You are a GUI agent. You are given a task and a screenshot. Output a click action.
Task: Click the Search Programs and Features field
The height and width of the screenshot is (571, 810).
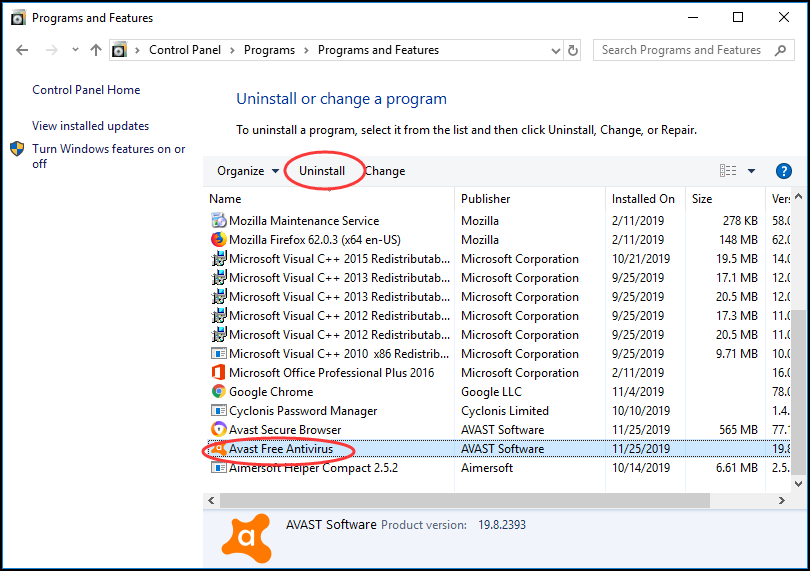(694, 50)
